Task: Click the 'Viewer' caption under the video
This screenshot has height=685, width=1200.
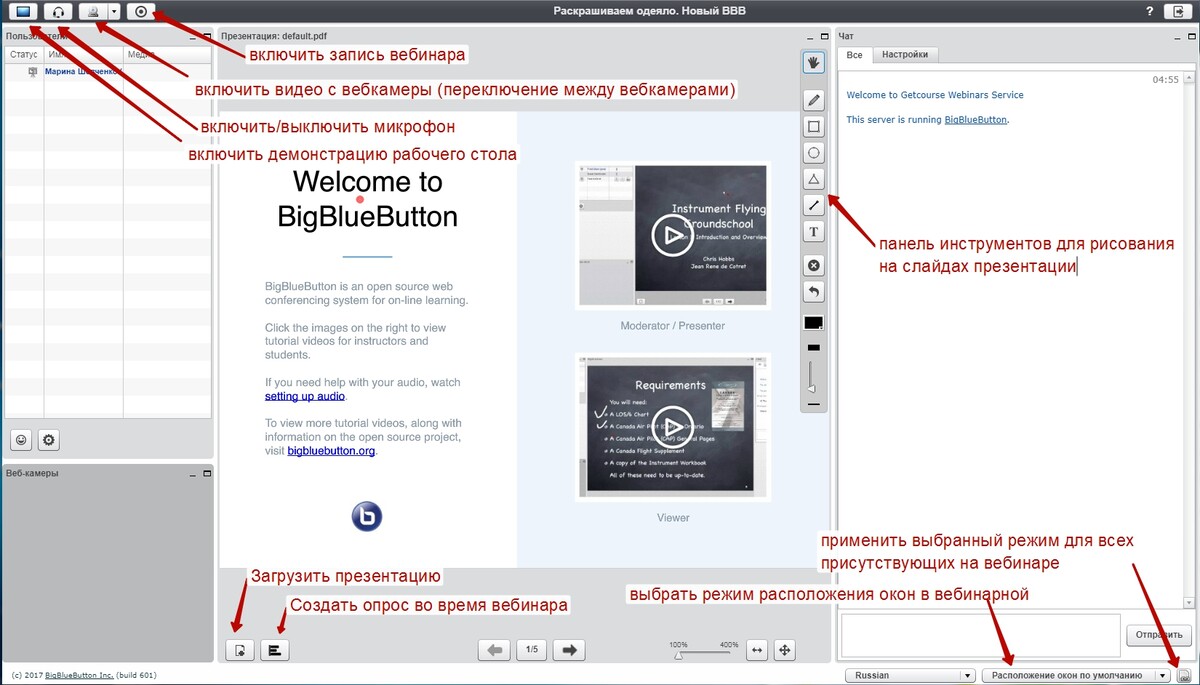Action: tap(673, 517)
